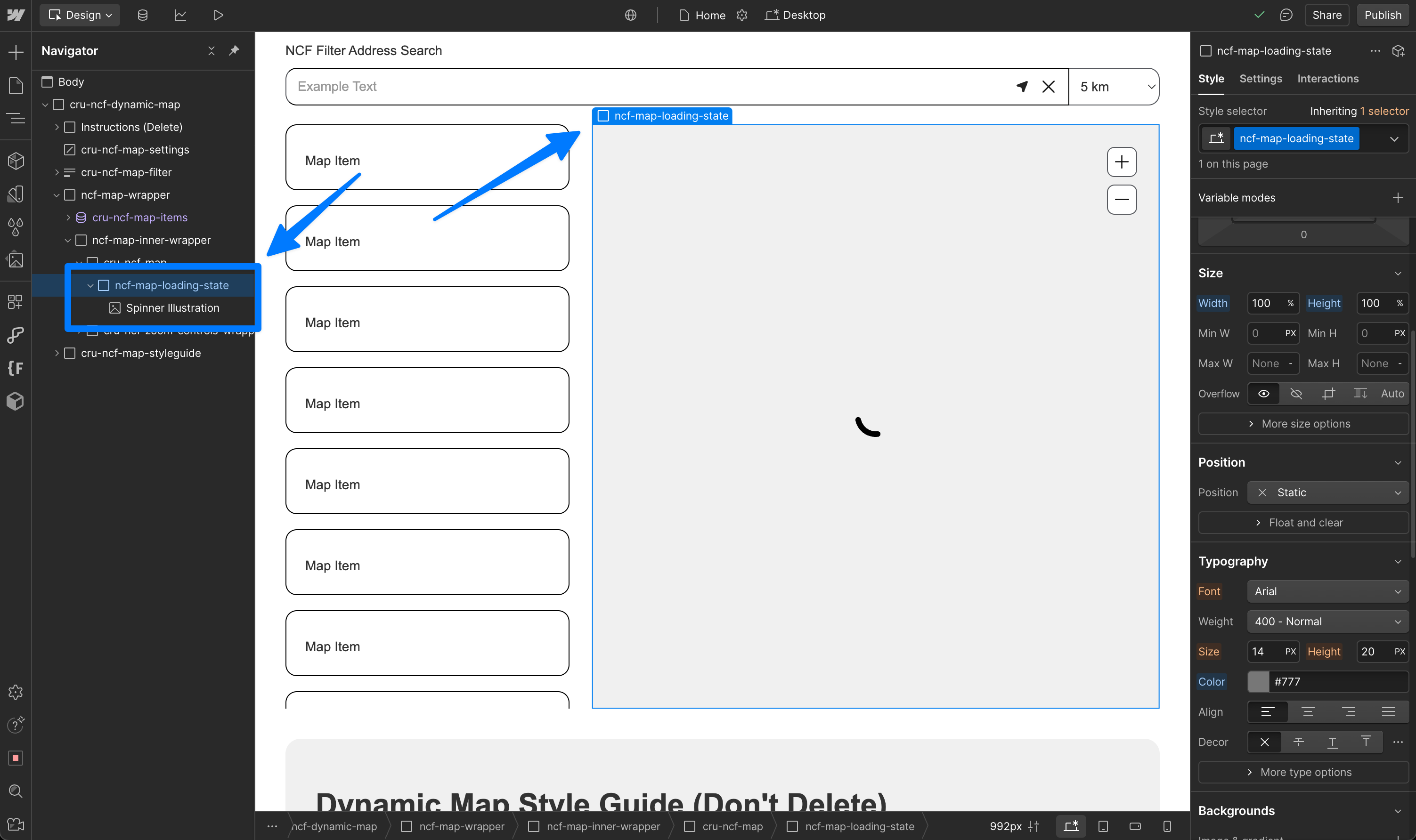The height and width of the screenshot is (840, 1416).
Task: Expand More type options
Action: (1303, 772)
